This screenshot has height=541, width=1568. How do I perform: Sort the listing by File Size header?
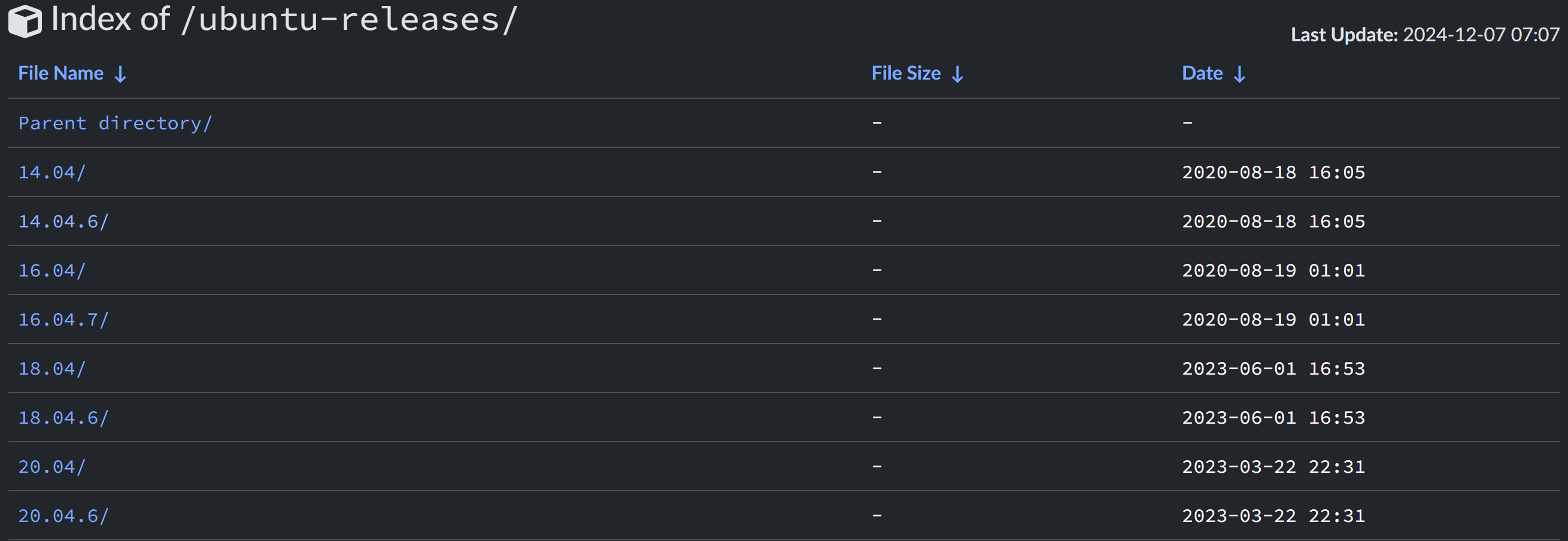coord(906,73)
